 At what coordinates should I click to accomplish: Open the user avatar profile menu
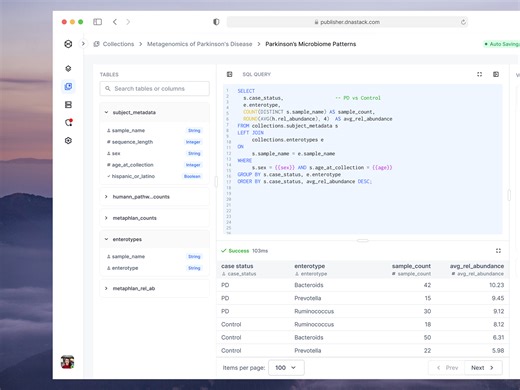(67, 362)
